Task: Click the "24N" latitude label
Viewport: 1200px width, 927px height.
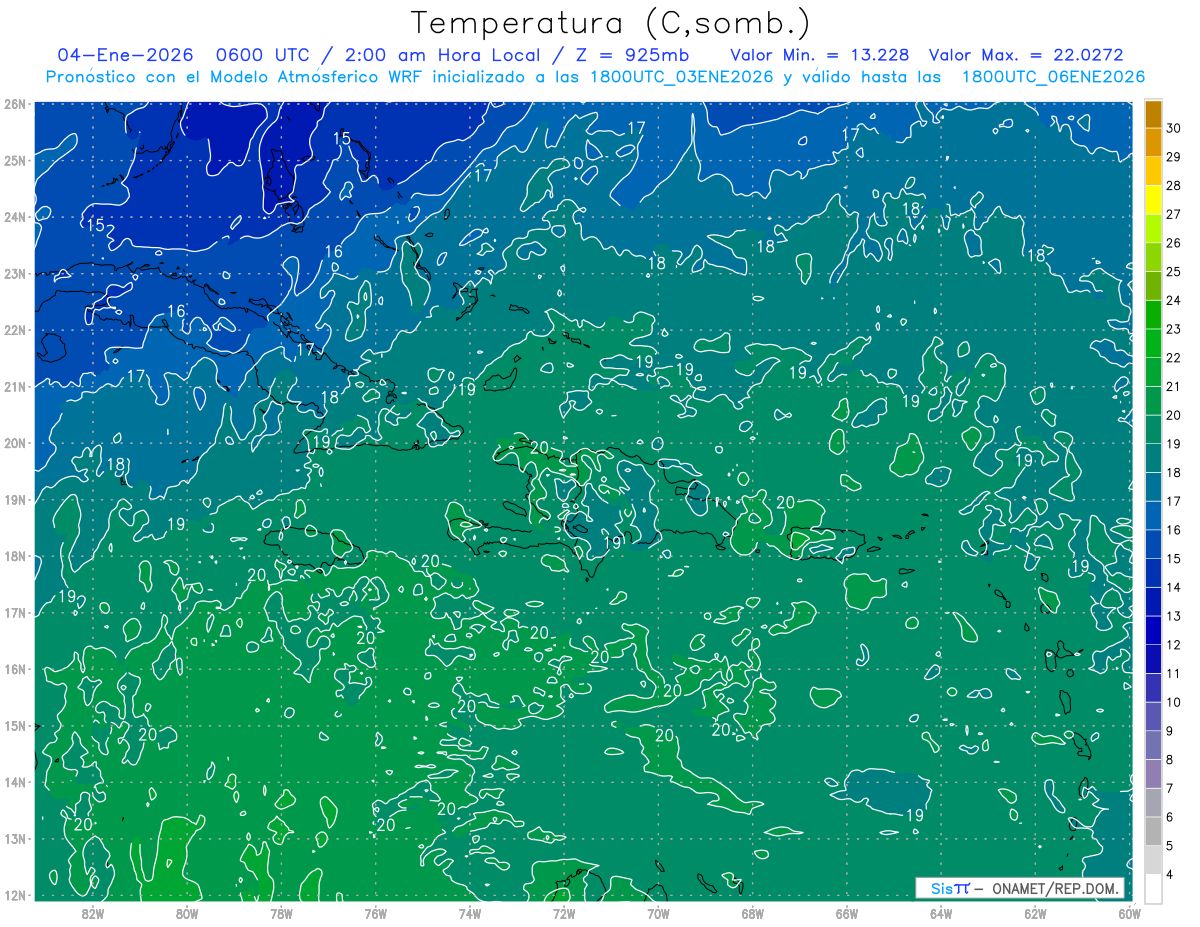Action: (14, 217)
